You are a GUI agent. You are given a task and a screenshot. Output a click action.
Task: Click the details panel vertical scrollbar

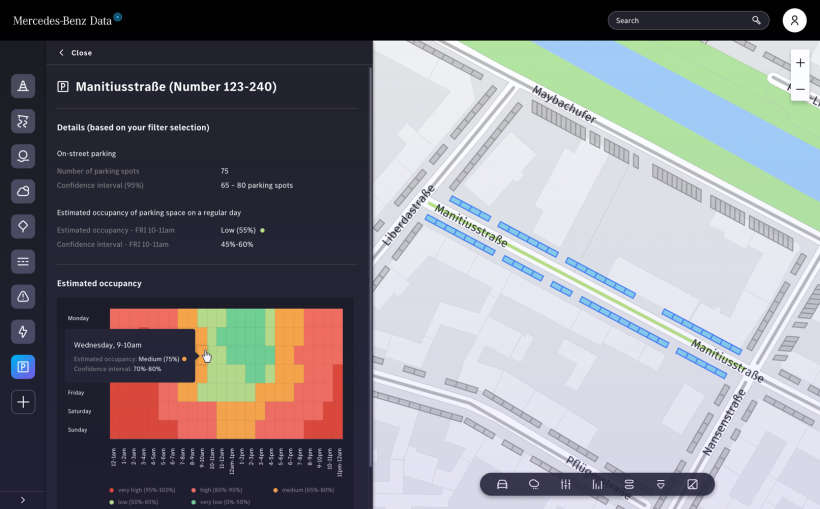tap(370, 267)
